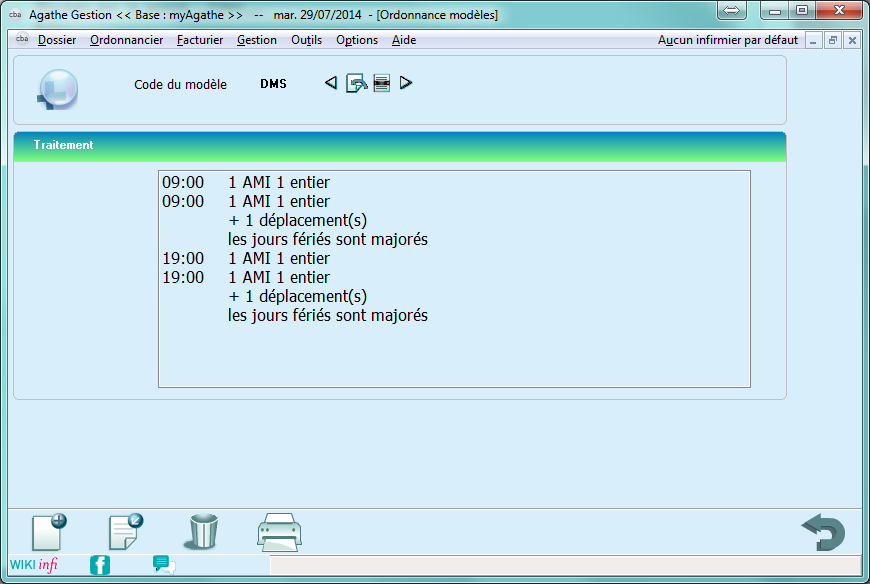Open the Facturier menu
870x584 pixels.
point(200,40)
